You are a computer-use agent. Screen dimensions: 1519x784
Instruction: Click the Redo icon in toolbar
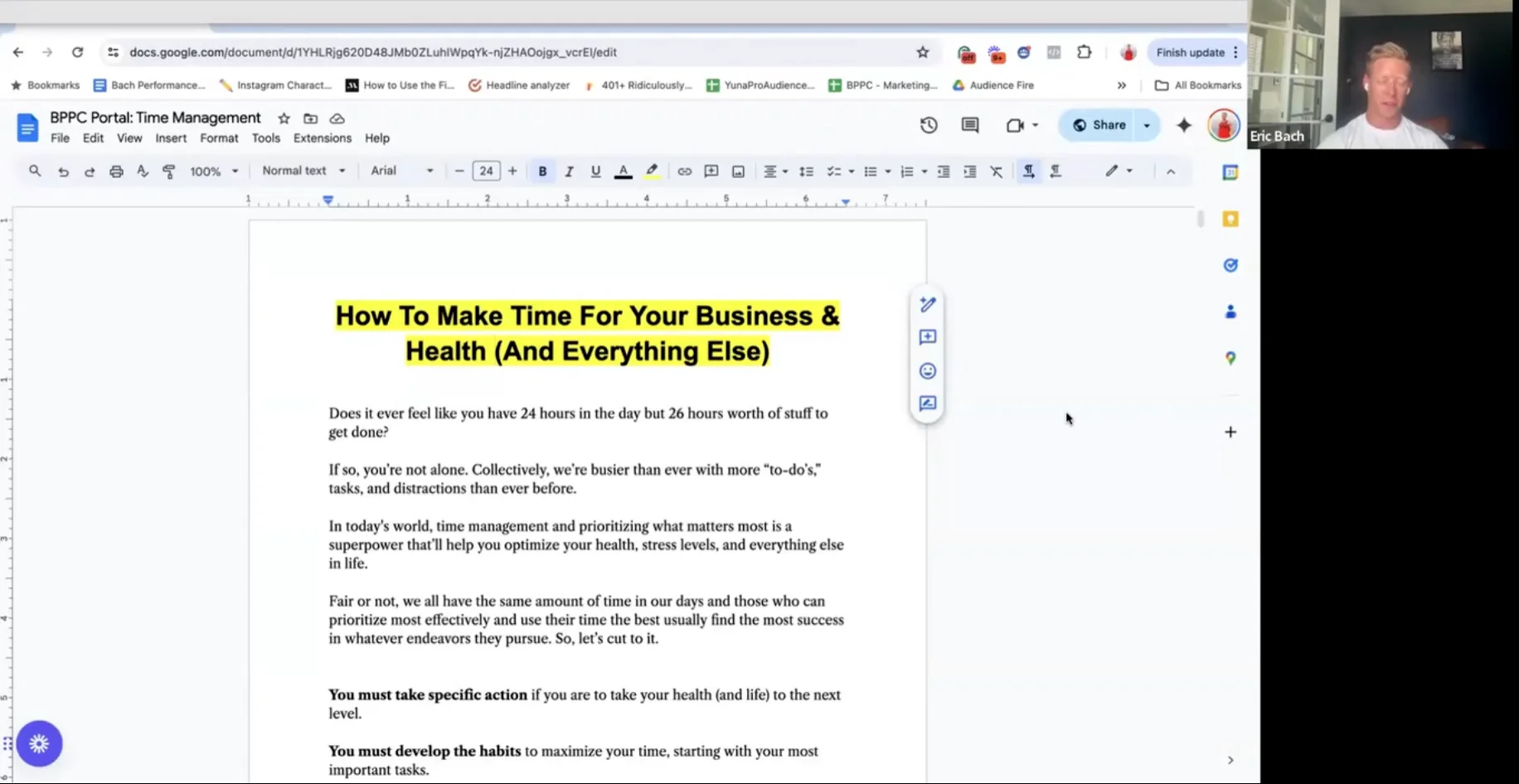tap(90, 172)
